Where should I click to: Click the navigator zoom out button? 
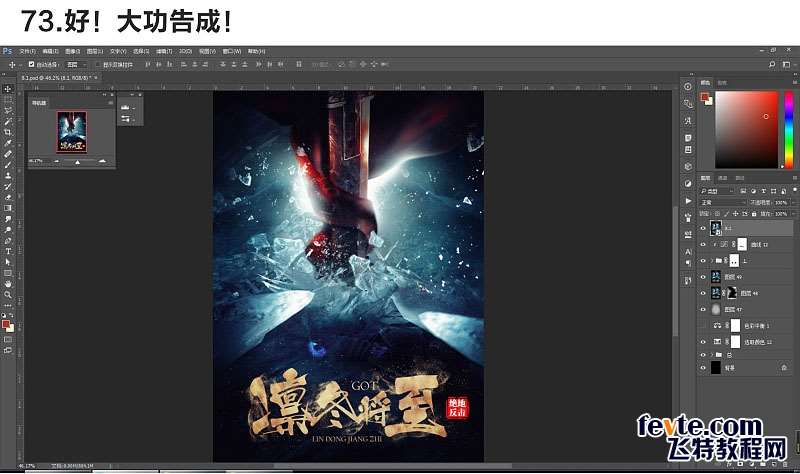57,161
